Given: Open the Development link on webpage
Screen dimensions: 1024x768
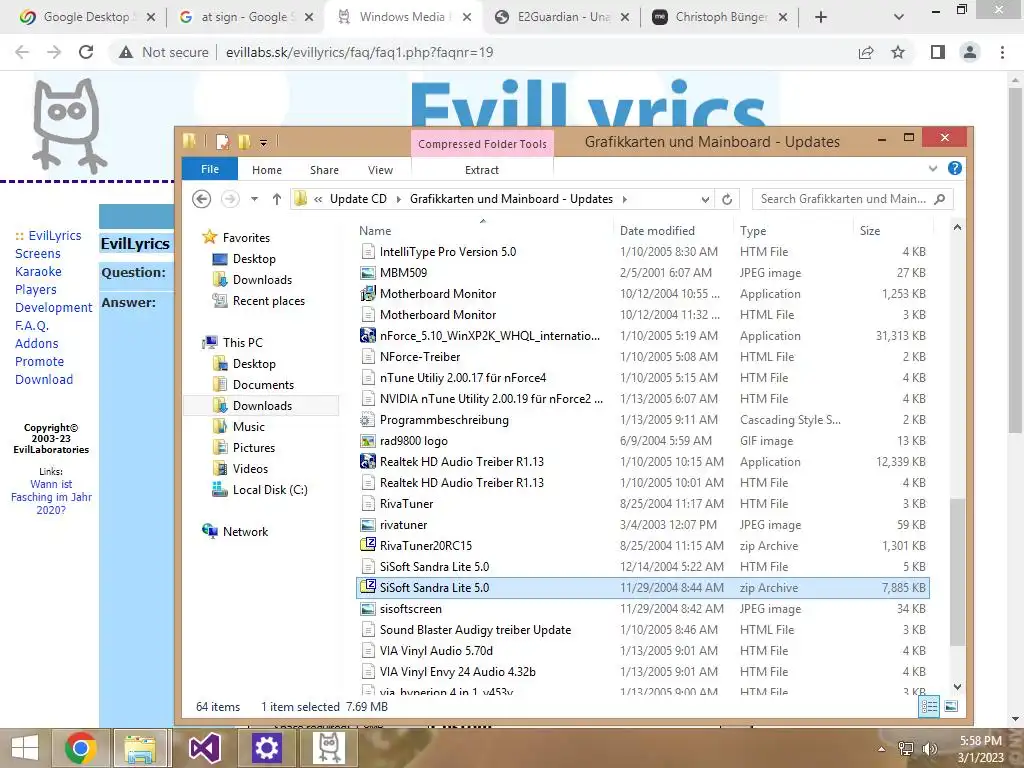Looking at the screenshot, I should pyautogui.click(x=54, y=308).
